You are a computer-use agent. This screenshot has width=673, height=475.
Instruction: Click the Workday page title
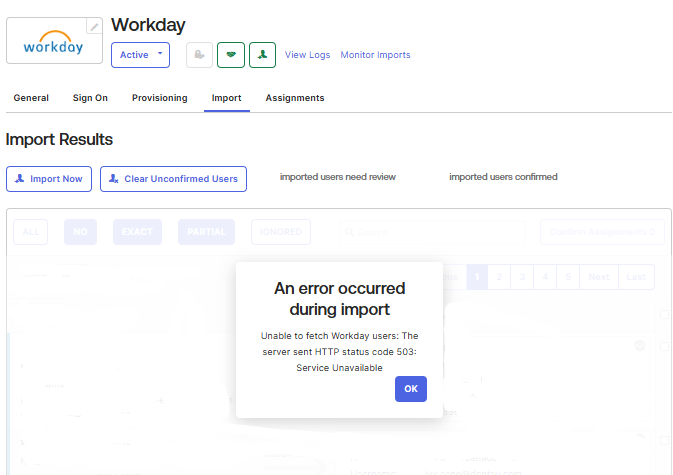(x=148, y=25)
